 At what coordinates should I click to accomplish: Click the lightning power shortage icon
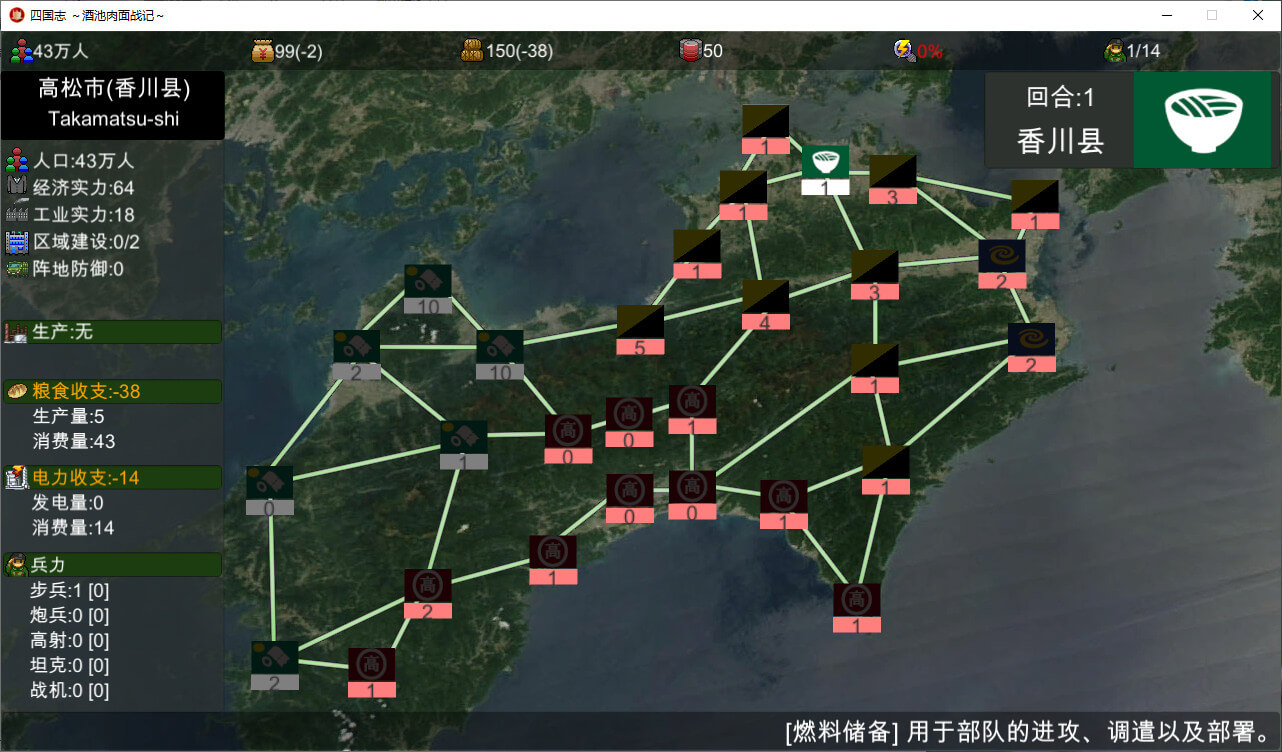pos(904,51)
